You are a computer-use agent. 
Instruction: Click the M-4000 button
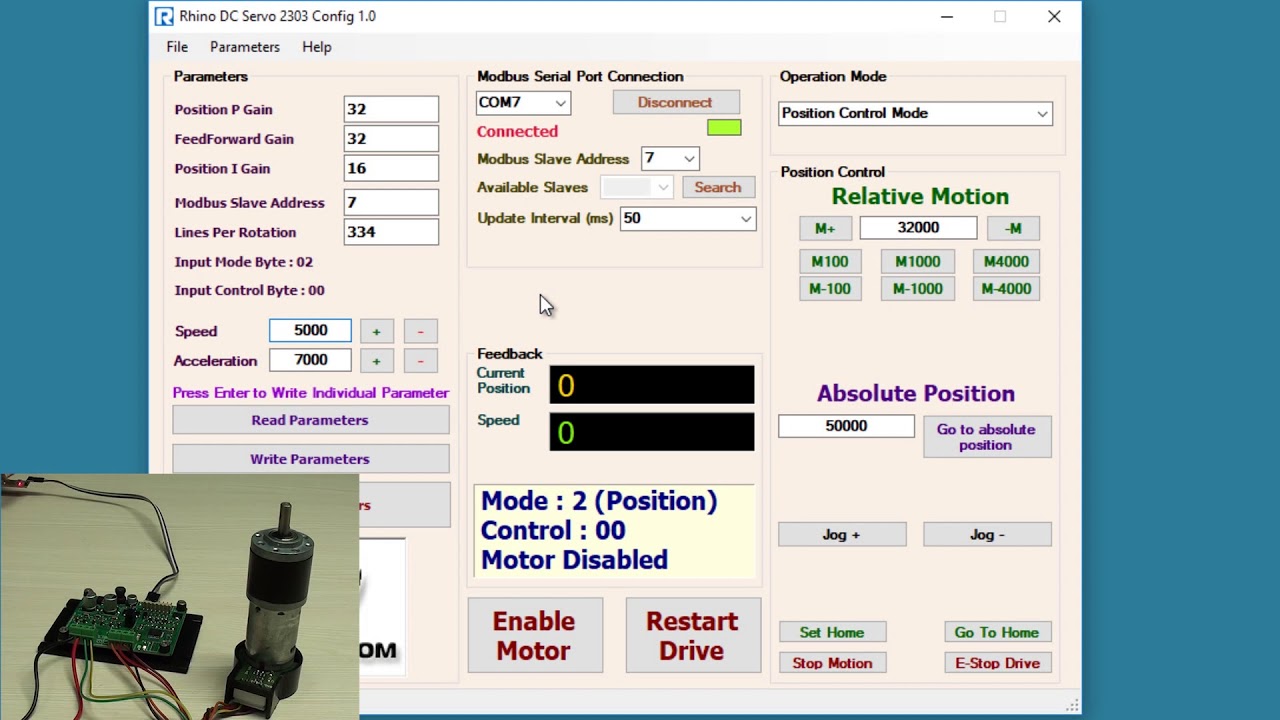[1006, 289]
